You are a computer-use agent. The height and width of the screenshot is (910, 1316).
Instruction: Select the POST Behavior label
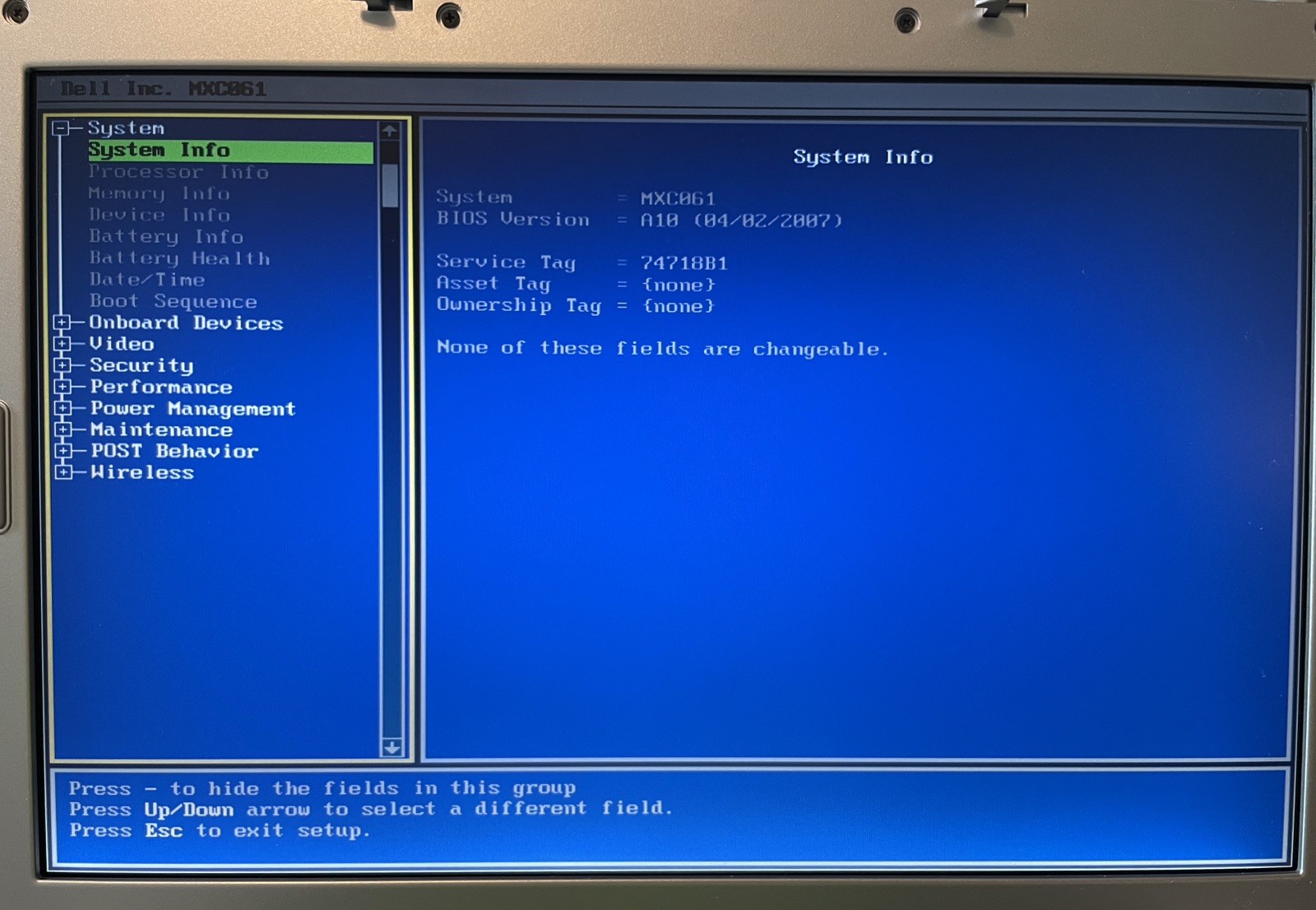(x=174, y=451)
